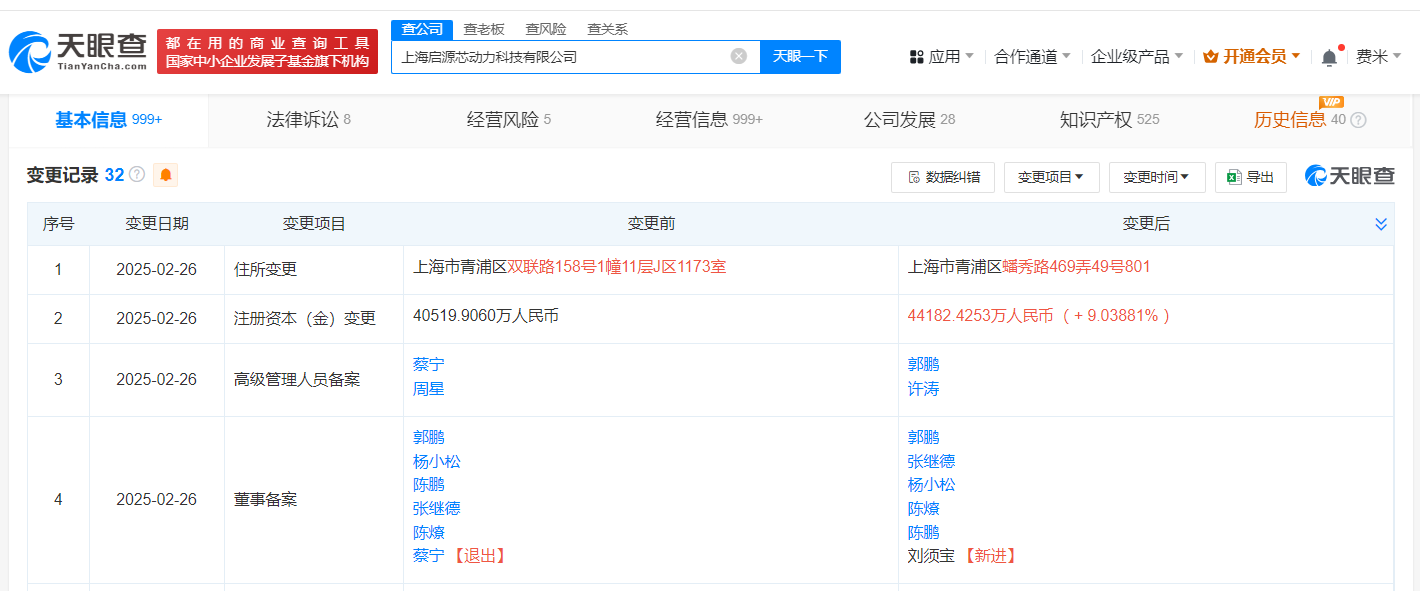Click the TianYanCha logo in the header

pos(78,51)
